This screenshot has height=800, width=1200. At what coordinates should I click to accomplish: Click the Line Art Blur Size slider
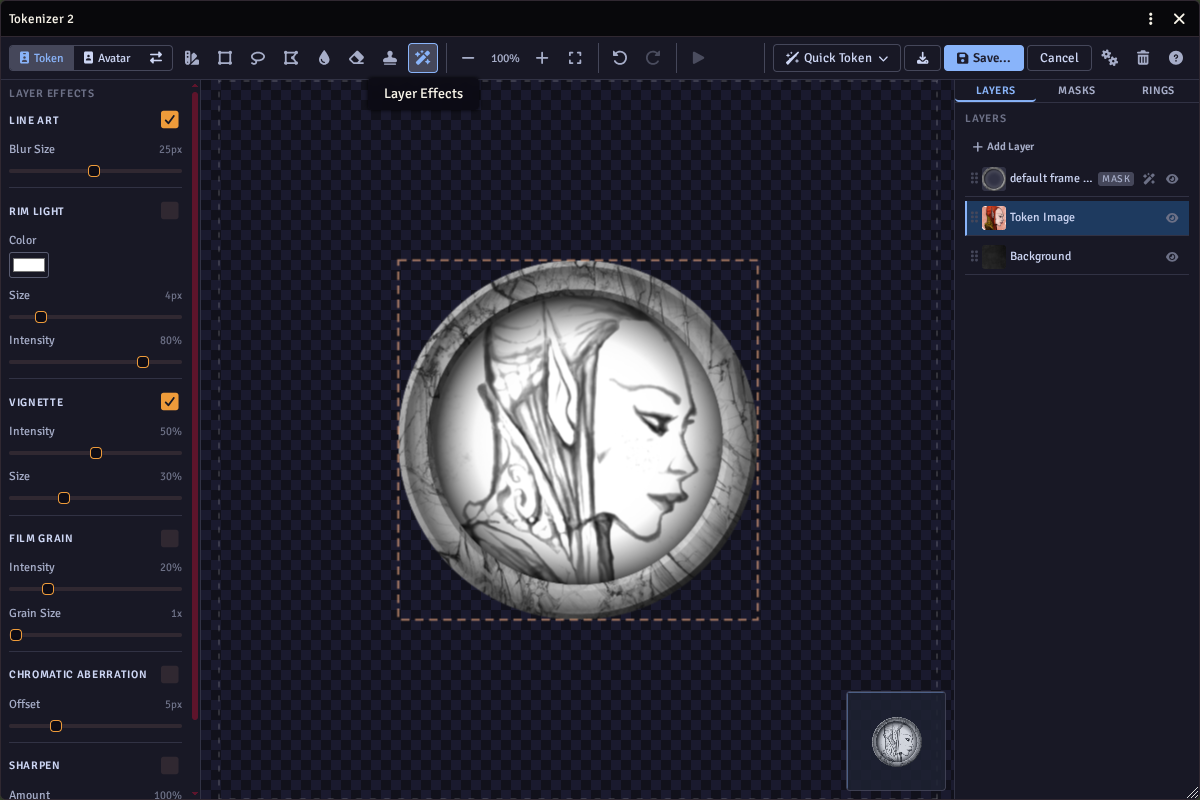coord(96,171)
